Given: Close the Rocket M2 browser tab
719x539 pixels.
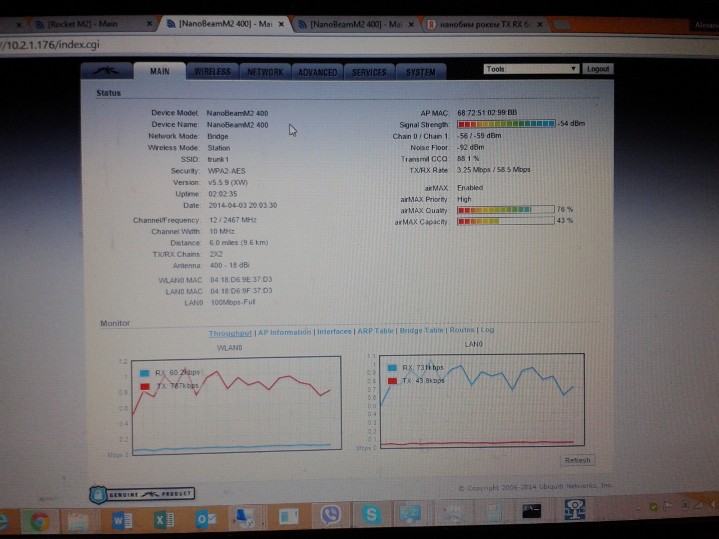Looking at the screenshot, I should tap(149, 24).
